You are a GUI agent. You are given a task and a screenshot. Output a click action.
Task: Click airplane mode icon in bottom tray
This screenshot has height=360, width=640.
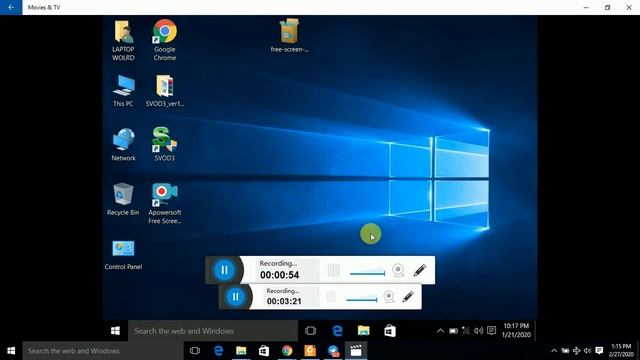click(576, 351)
